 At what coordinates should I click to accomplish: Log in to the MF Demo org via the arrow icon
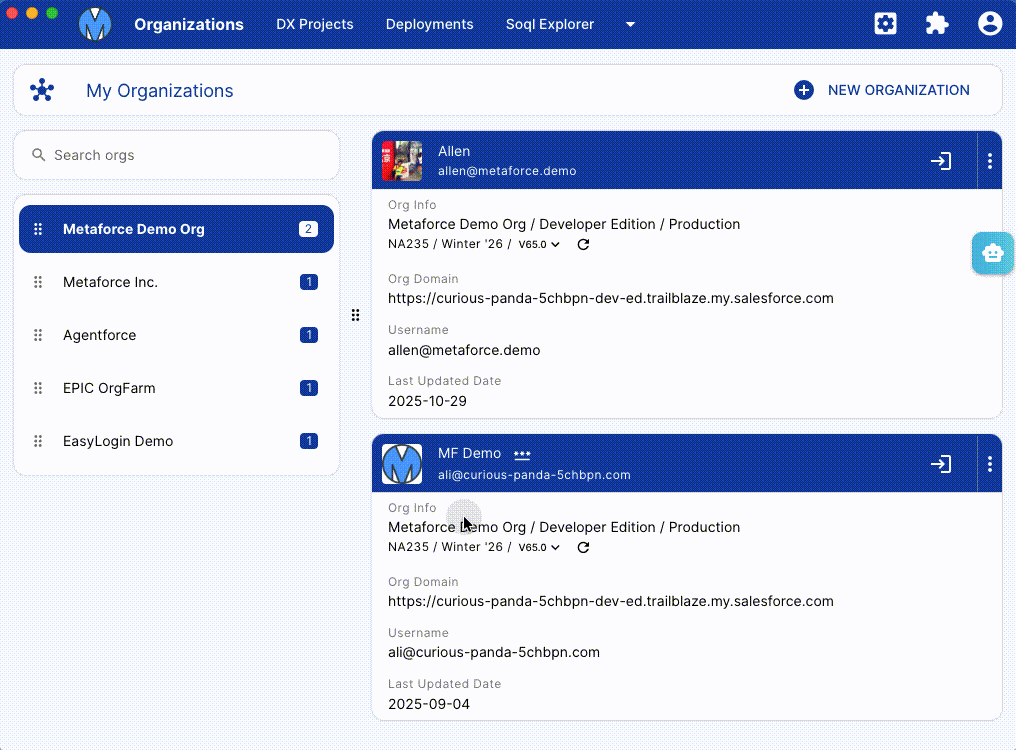click(941, 463)
